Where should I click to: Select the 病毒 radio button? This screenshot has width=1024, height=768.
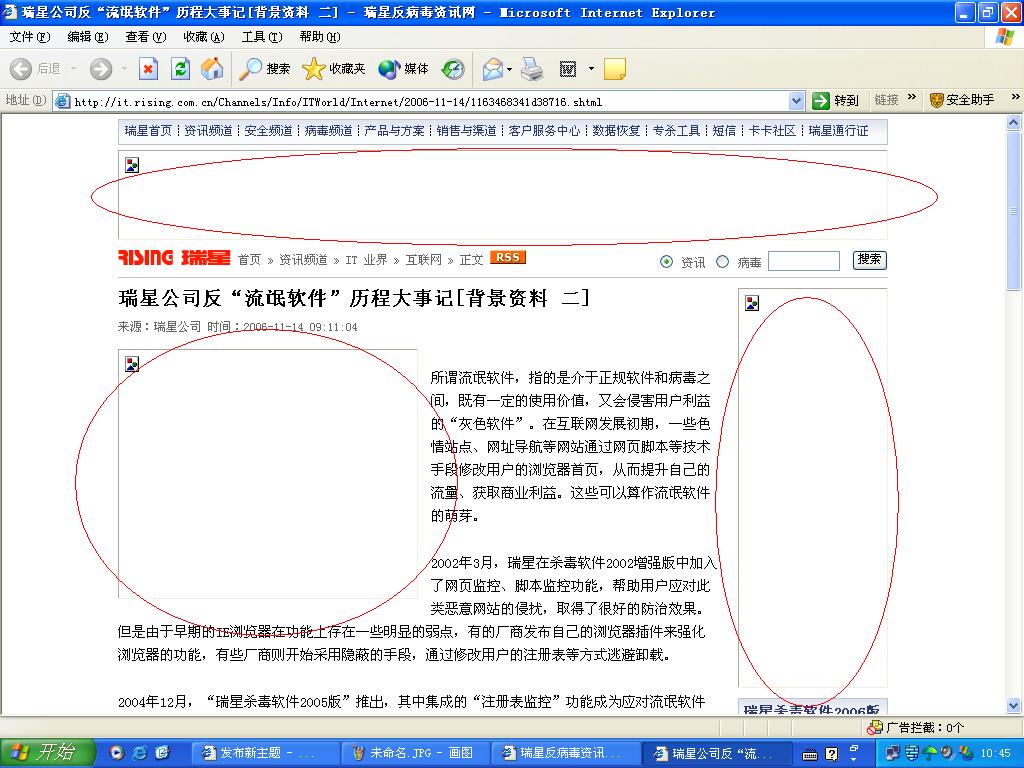(x=723, y=262)
